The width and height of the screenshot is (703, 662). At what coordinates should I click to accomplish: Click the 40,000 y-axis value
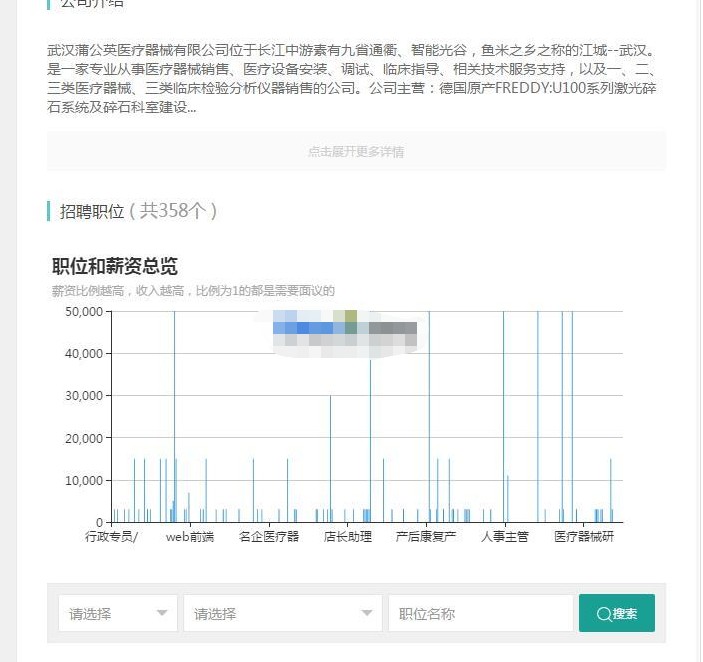pyautogui.click(x=84, y=354)
